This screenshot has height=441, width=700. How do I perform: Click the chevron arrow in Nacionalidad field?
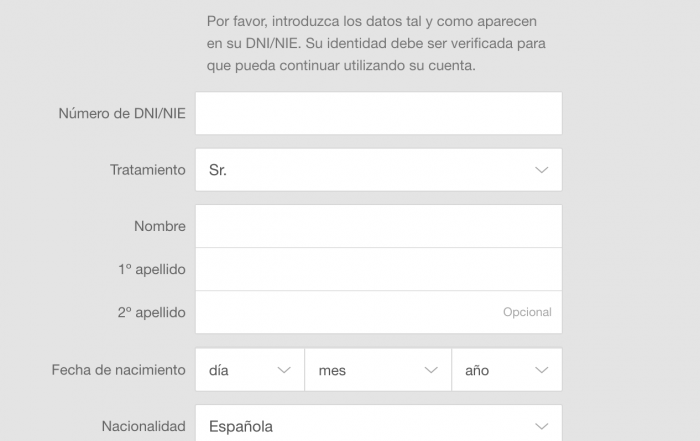coord(542,427)
